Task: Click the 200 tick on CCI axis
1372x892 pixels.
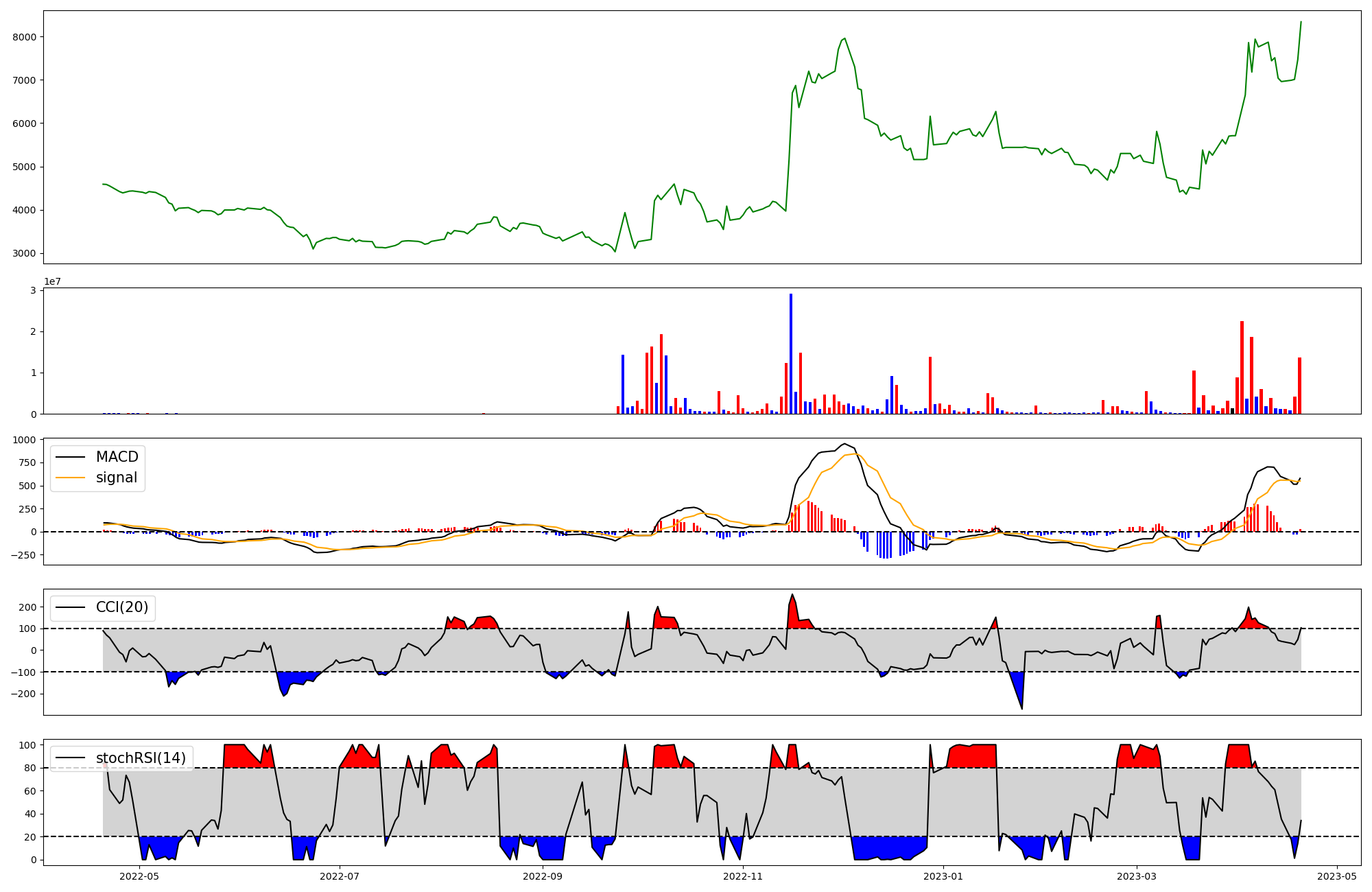Action: (27, 607)
